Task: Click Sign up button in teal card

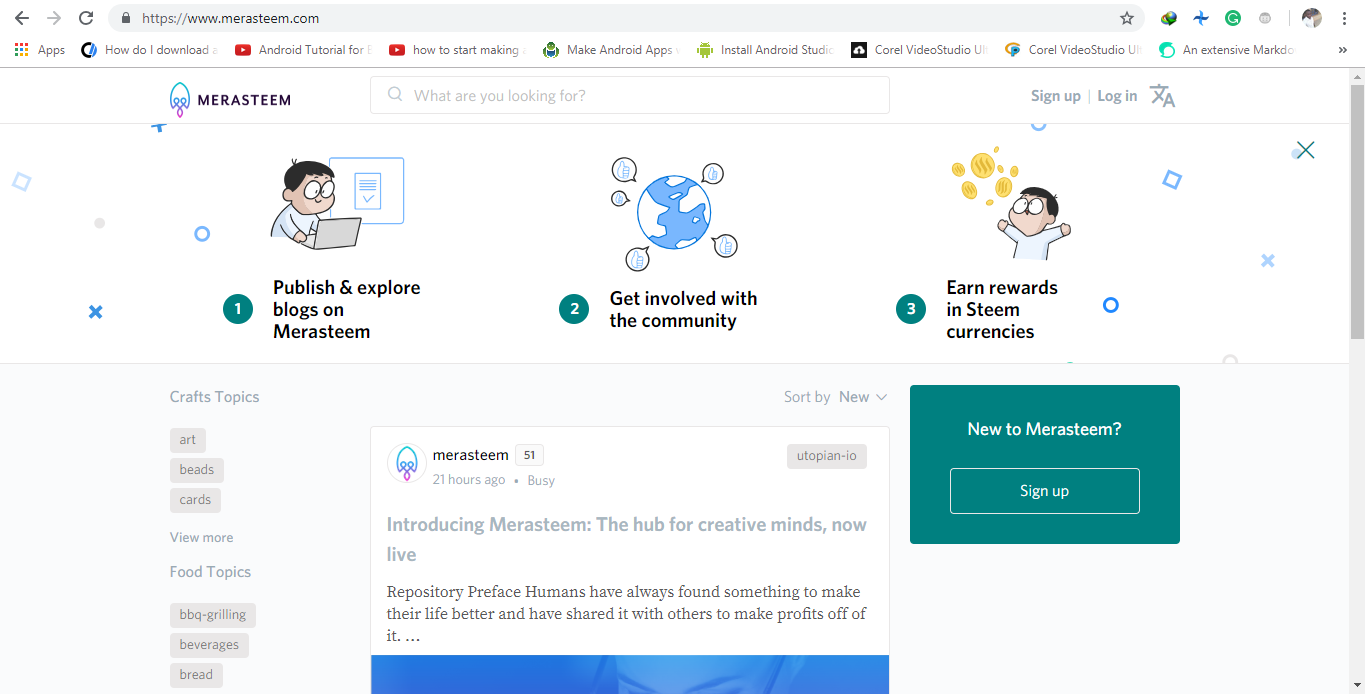Action: click(x=1045, y=491)
